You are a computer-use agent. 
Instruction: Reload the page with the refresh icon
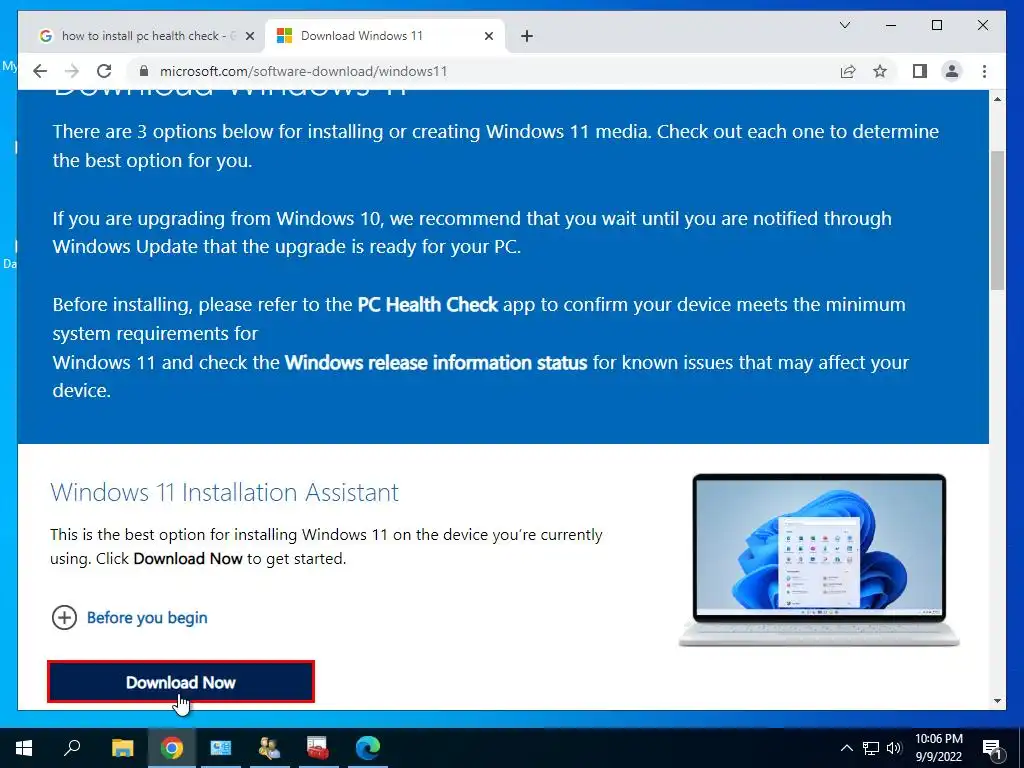click(x=104, y=71)
